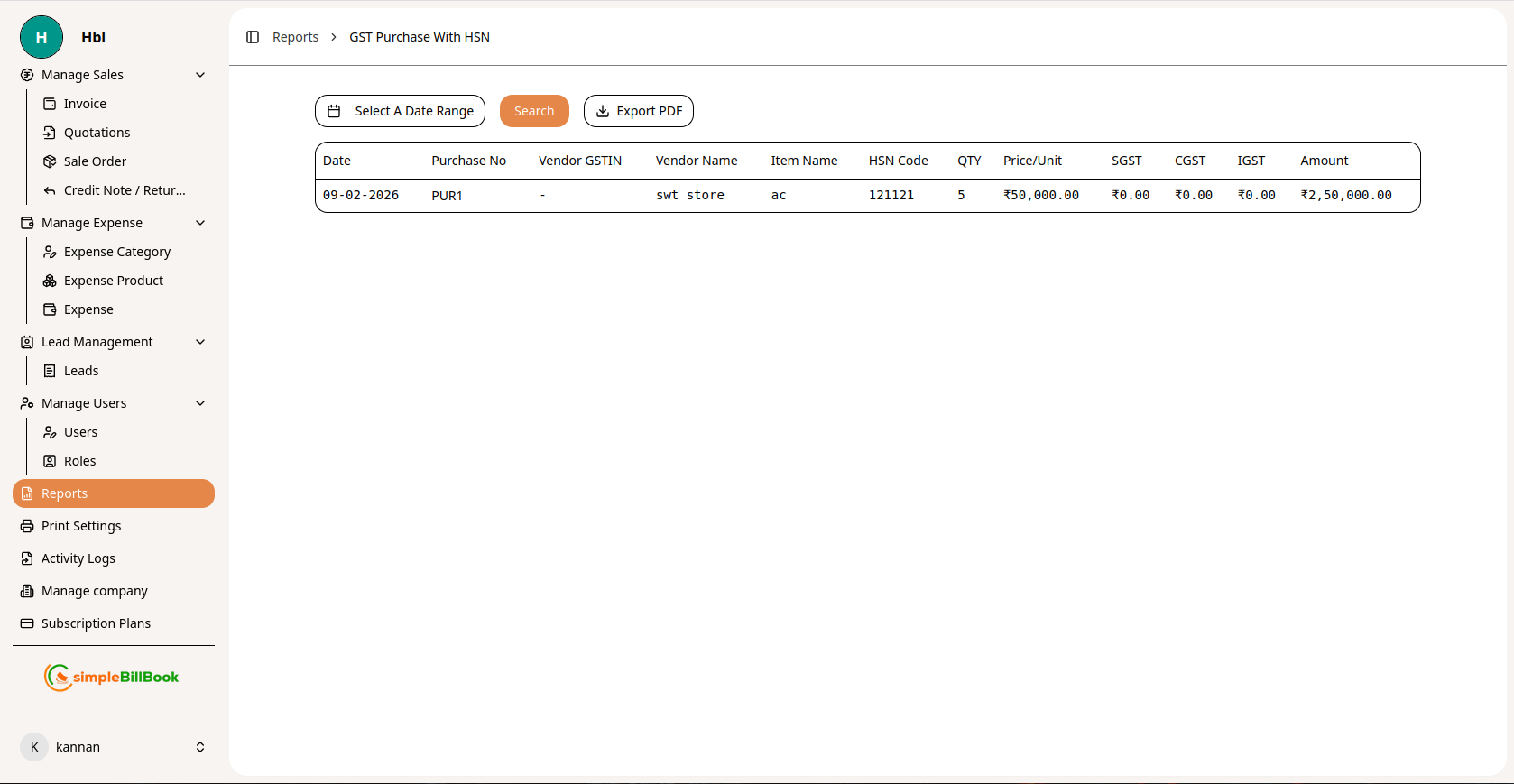Click the kannan user avatar
The width and height of the screenshot is (1514, 784).
point(34,747)
